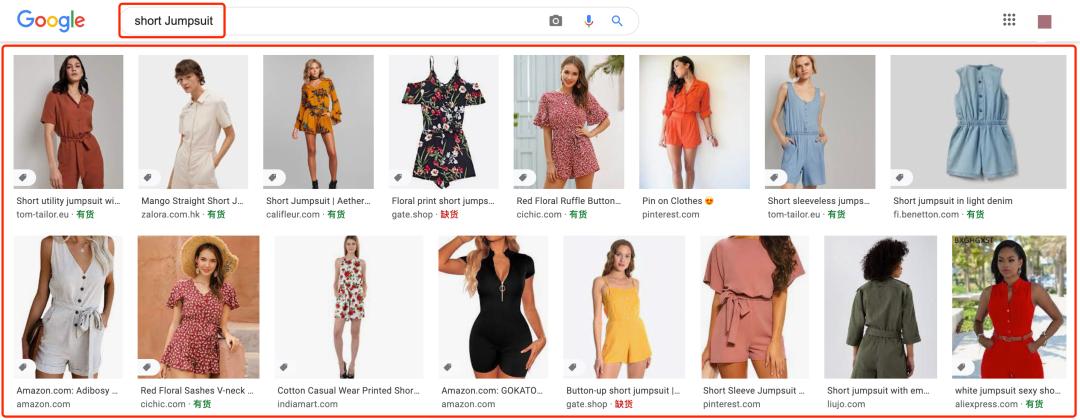Open the white Amazon Adibosy jumpsuit image
1080x420 pixels.
tap(68, 307)
